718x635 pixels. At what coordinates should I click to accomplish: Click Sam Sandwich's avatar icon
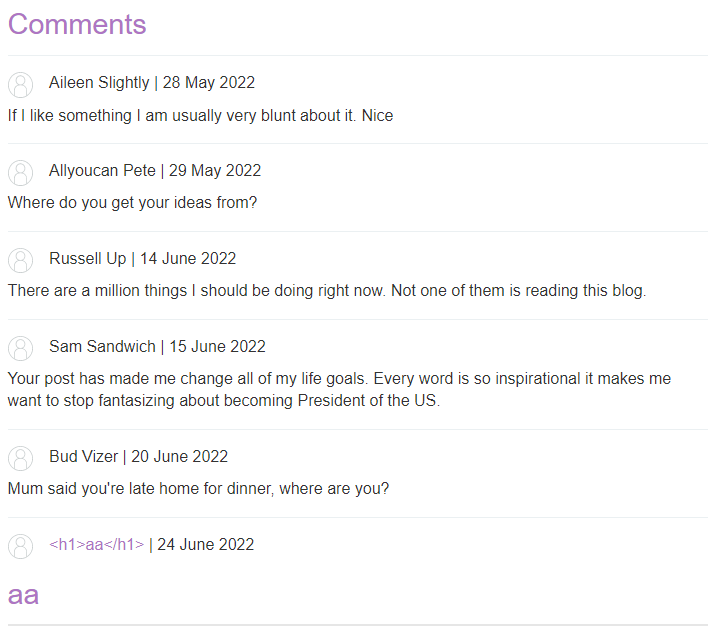coord(21,348)
